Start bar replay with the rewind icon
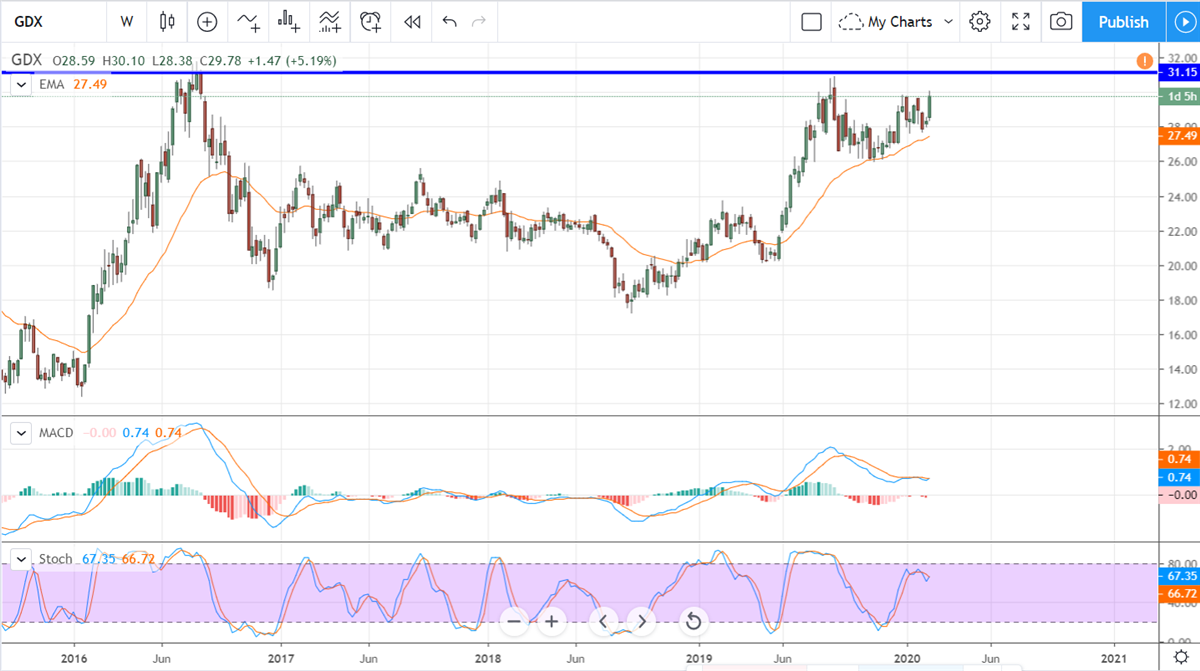Screen dimensions: 1200x671 (411, 21)
